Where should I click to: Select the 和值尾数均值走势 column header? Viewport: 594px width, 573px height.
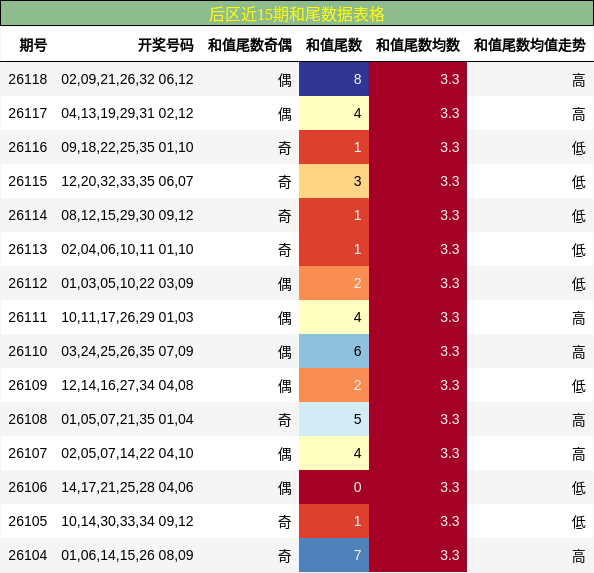click(530, 45)
